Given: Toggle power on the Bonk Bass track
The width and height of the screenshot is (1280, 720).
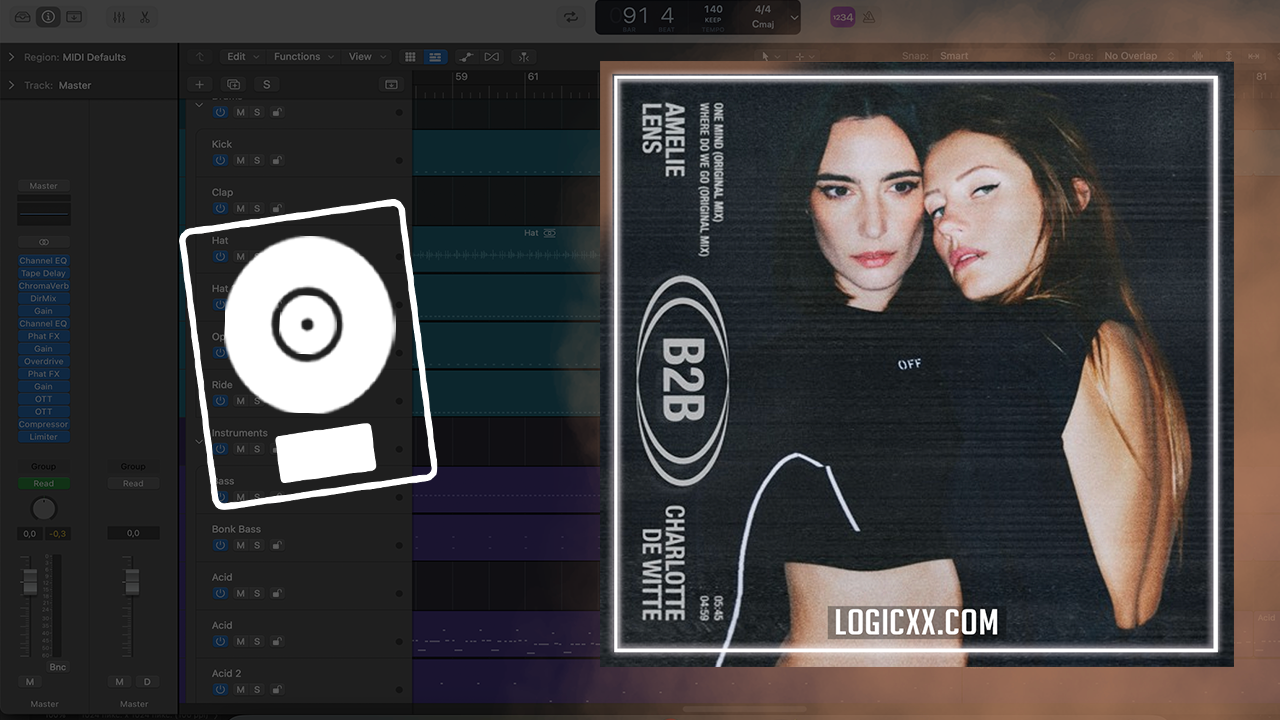Looking at the screenshot, I should pyautogui.click(x=220, y=545).
